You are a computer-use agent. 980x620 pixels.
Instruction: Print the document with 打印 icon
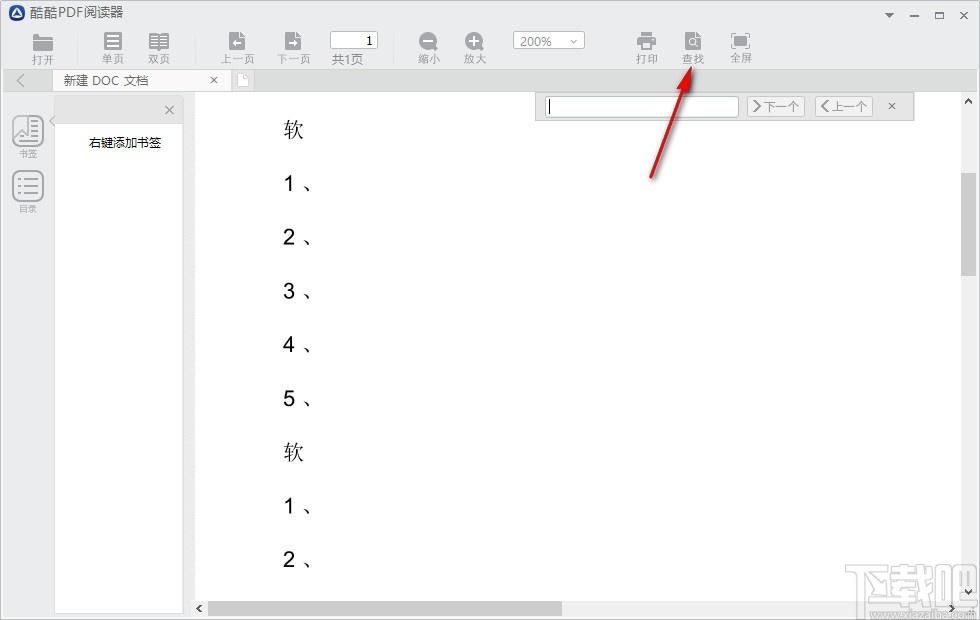[646, 48]
